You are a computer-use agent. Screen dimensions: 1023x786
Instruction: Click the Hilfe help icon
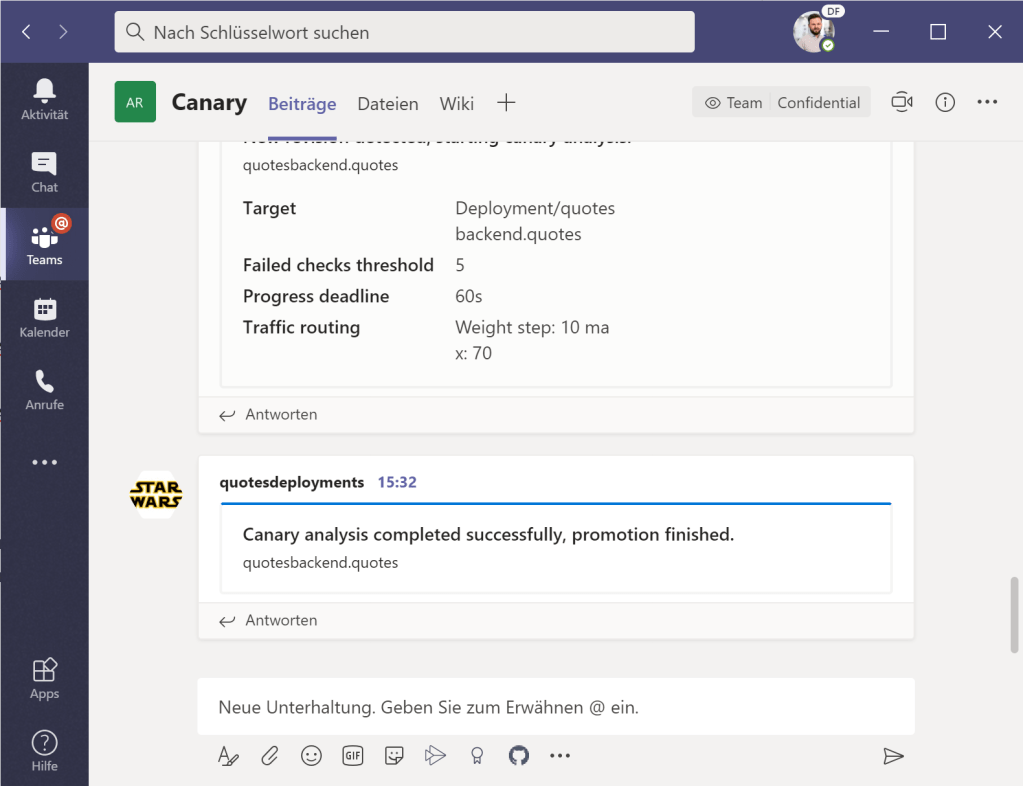pos(44,751)
